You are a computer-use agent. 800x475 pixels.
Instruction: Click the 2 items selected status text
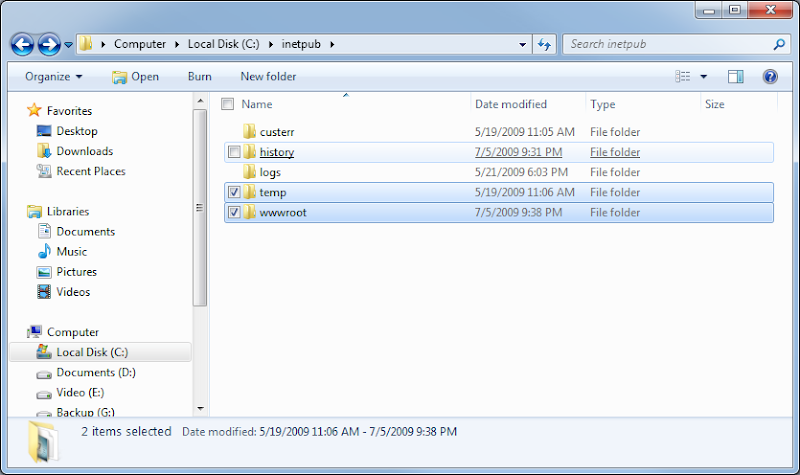(126, 432)
